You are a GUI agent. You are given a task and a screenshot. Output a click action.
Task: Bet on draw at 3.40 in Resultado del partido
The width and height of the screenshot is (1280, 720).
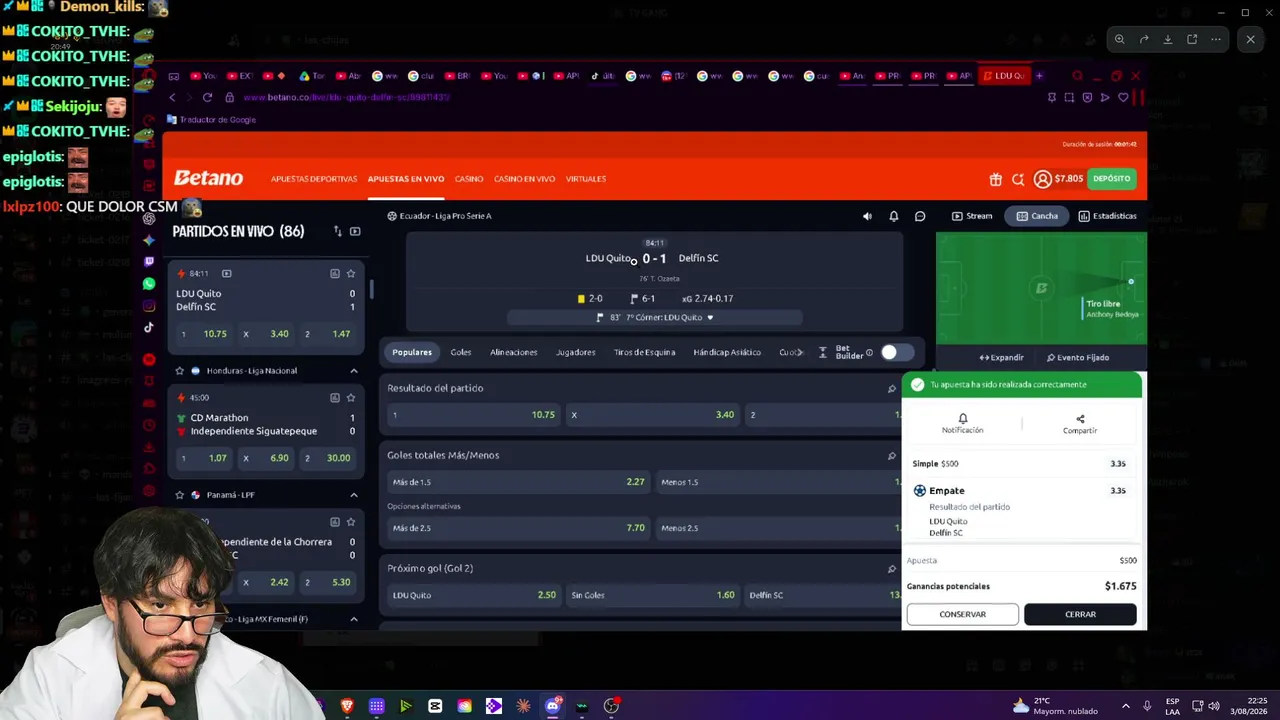click(x=652, y=415)
